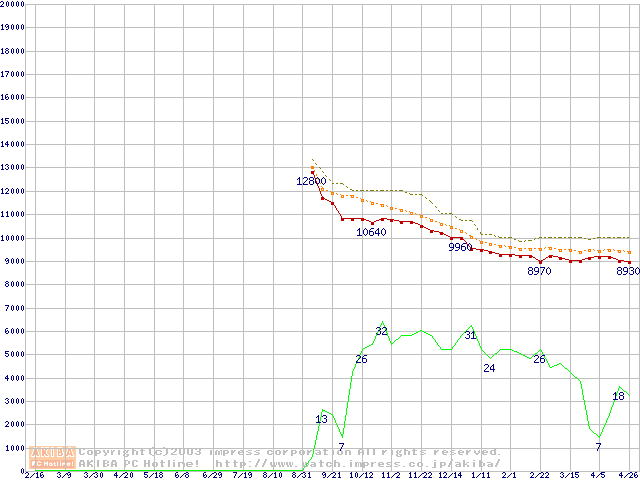
Task: Select the 10640 price data label
Action: point(371,232)
